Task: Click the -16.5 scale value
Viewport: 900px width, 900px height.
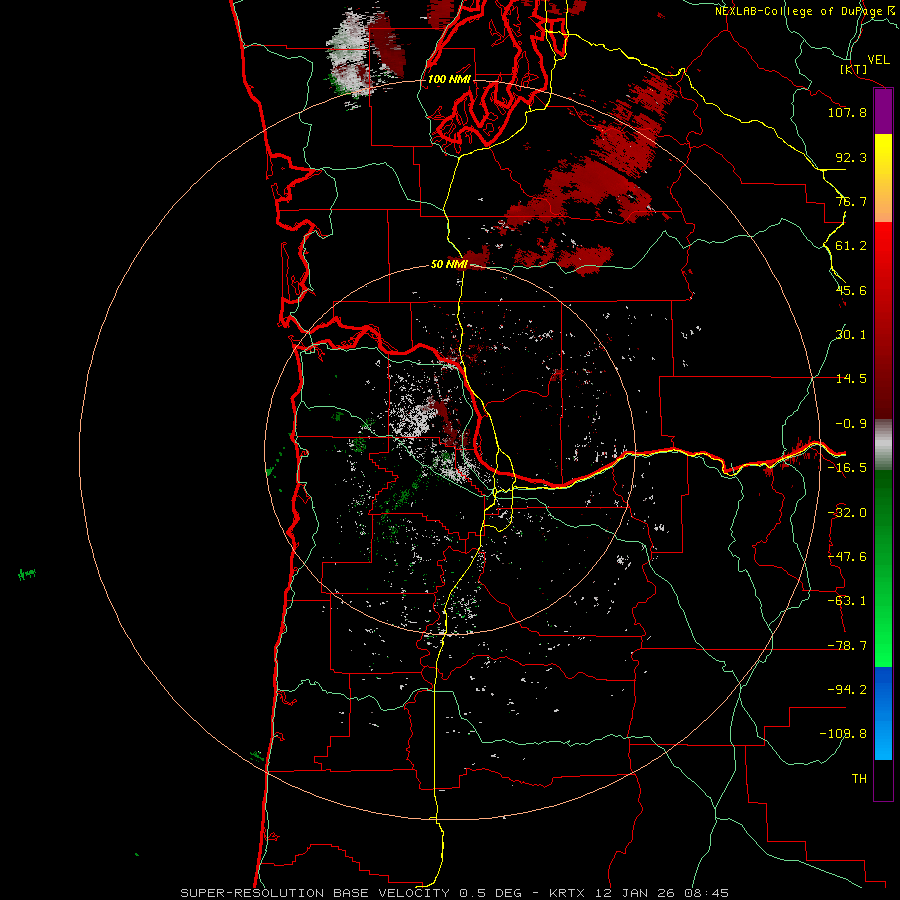Action: pos(847,468)
